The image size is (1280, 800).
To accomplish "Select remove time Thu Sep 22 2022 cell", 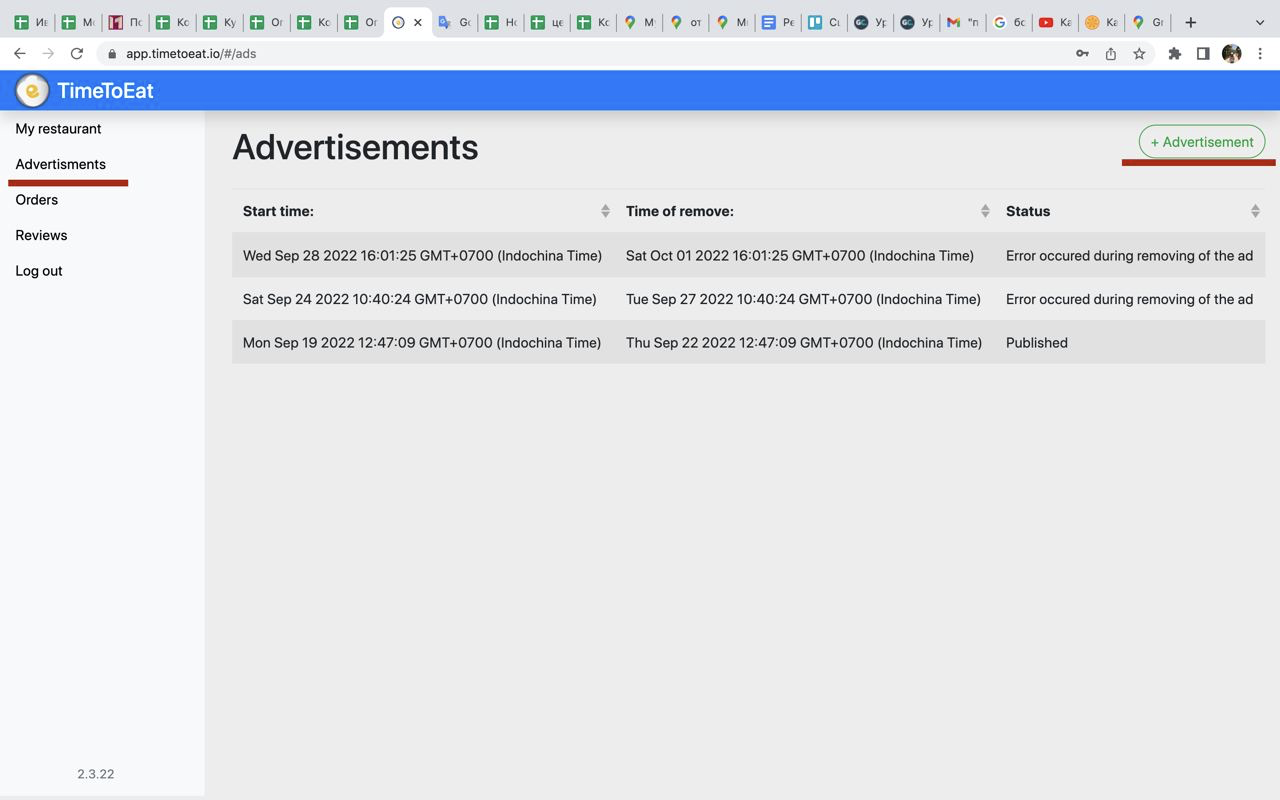I will tap(804, 342).
